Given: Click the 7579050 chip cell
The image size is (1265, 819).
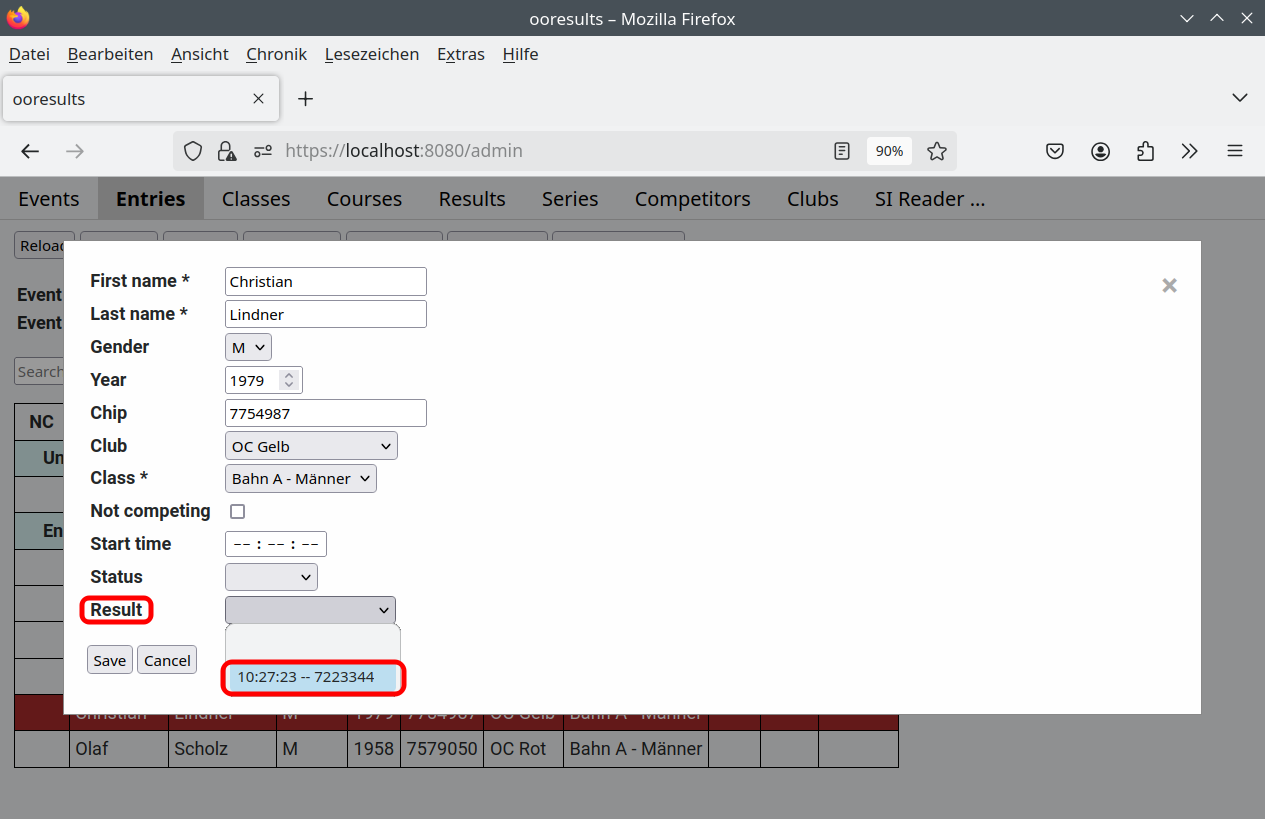Looking at the screenshot, I should (442, 749).
